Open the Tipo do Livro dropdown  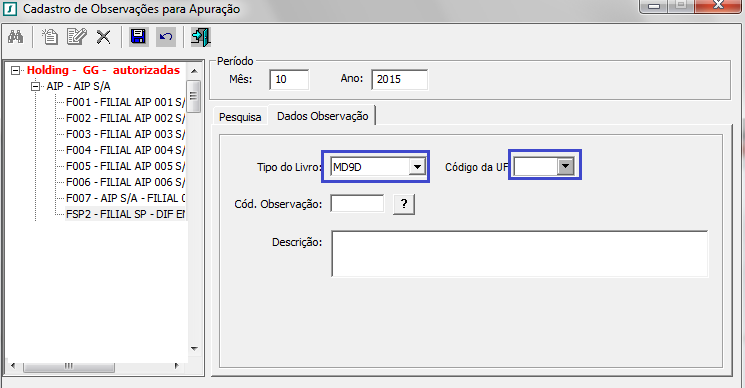[417, 167]
